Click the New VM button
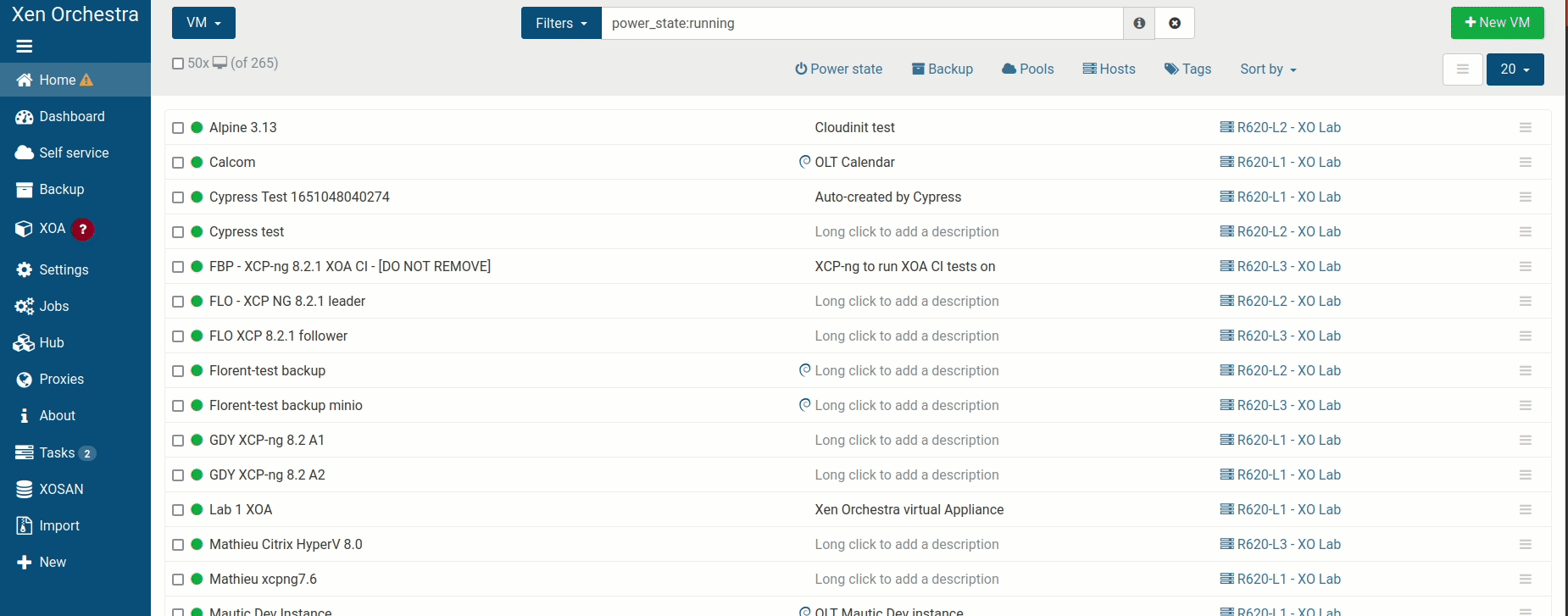Image resolution: width=1568 pixels, height=616 pixels. 1497,23
